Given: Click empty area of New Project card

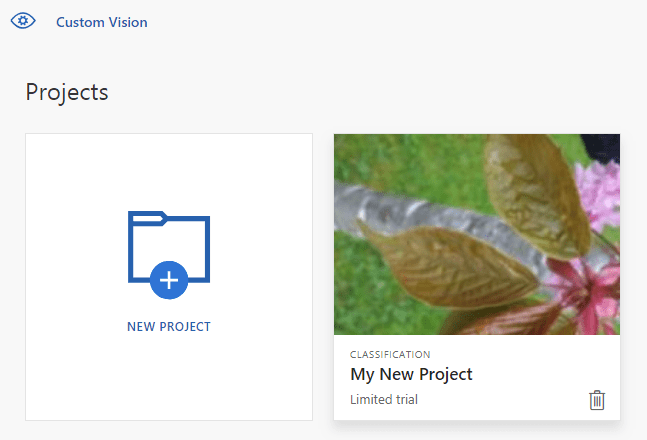Looking at the screenshot, I should click(80, 180).
